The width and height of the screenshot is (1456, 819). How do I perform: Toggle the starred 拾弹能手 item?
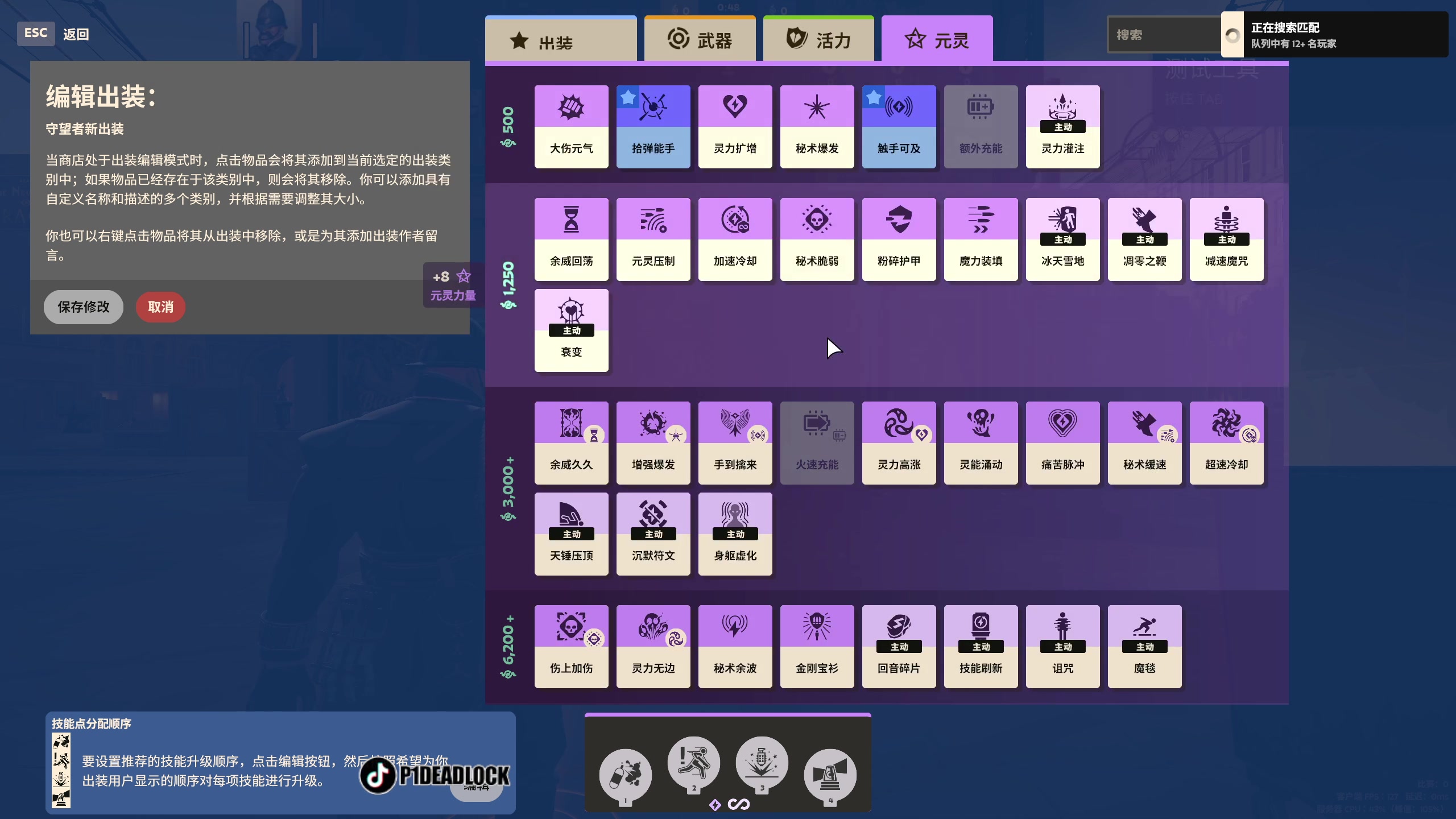[x=653, y=126]
